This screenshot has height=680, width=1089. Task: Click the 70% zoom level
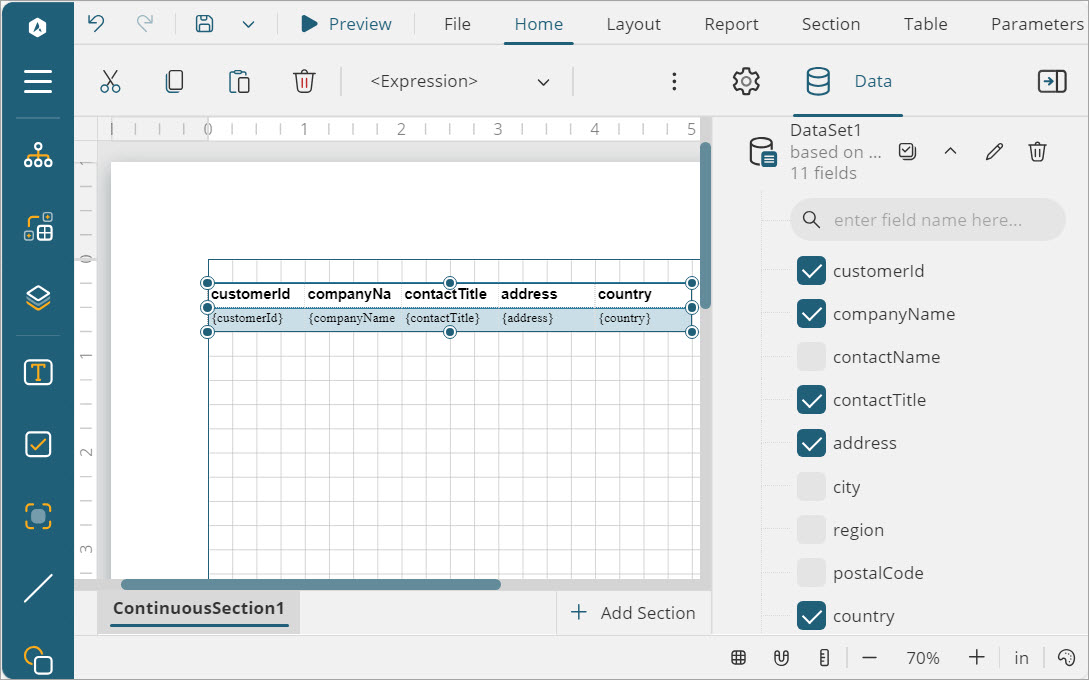tap(922, 658)
